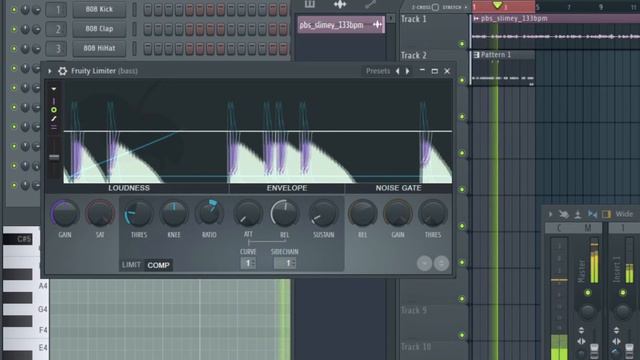Mute Track 2 with its green LED

pyautogui.click(x=462, y=80)
